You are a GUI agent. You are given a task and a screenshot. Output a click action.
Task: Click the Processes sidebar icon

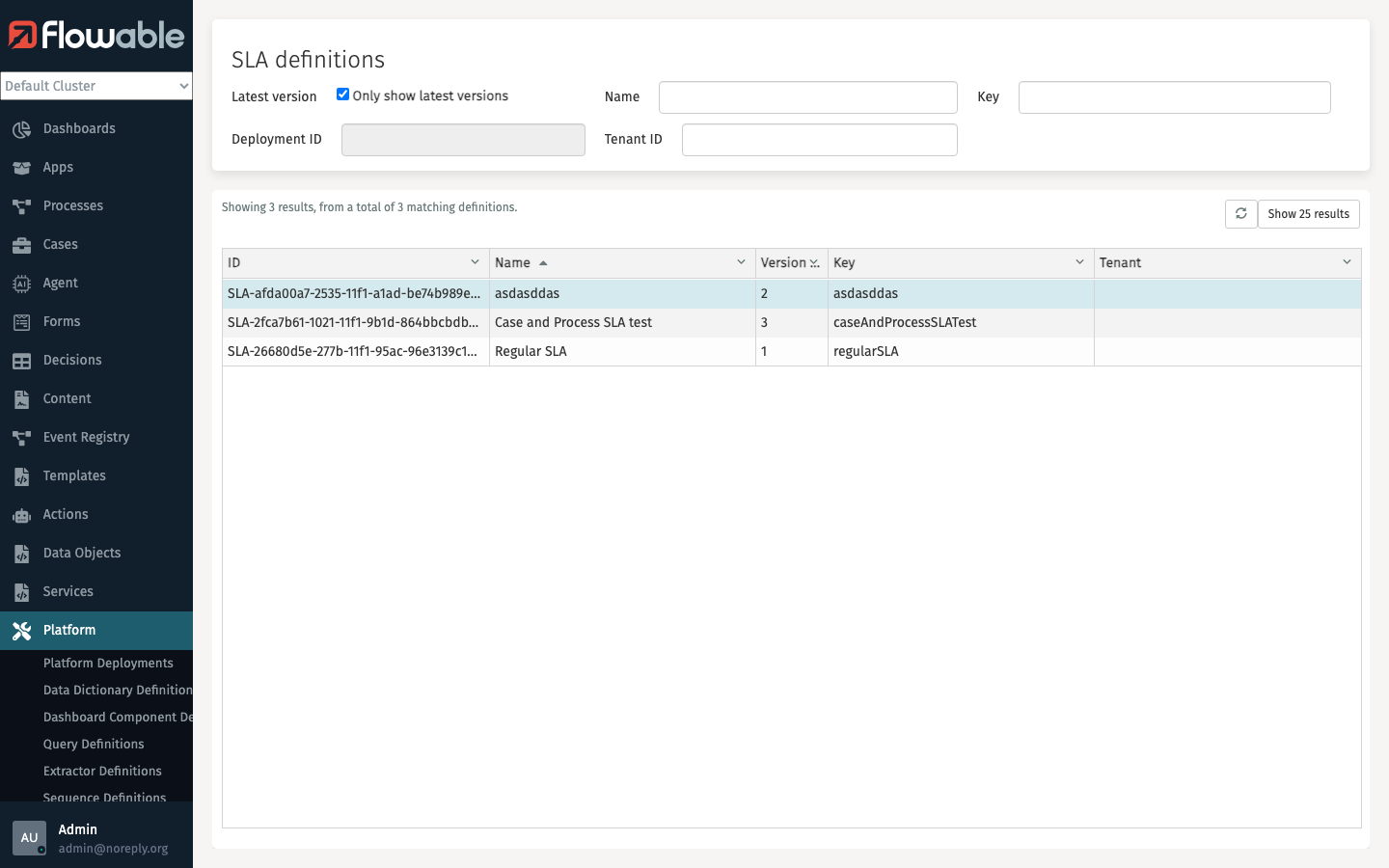click(21, 206)
